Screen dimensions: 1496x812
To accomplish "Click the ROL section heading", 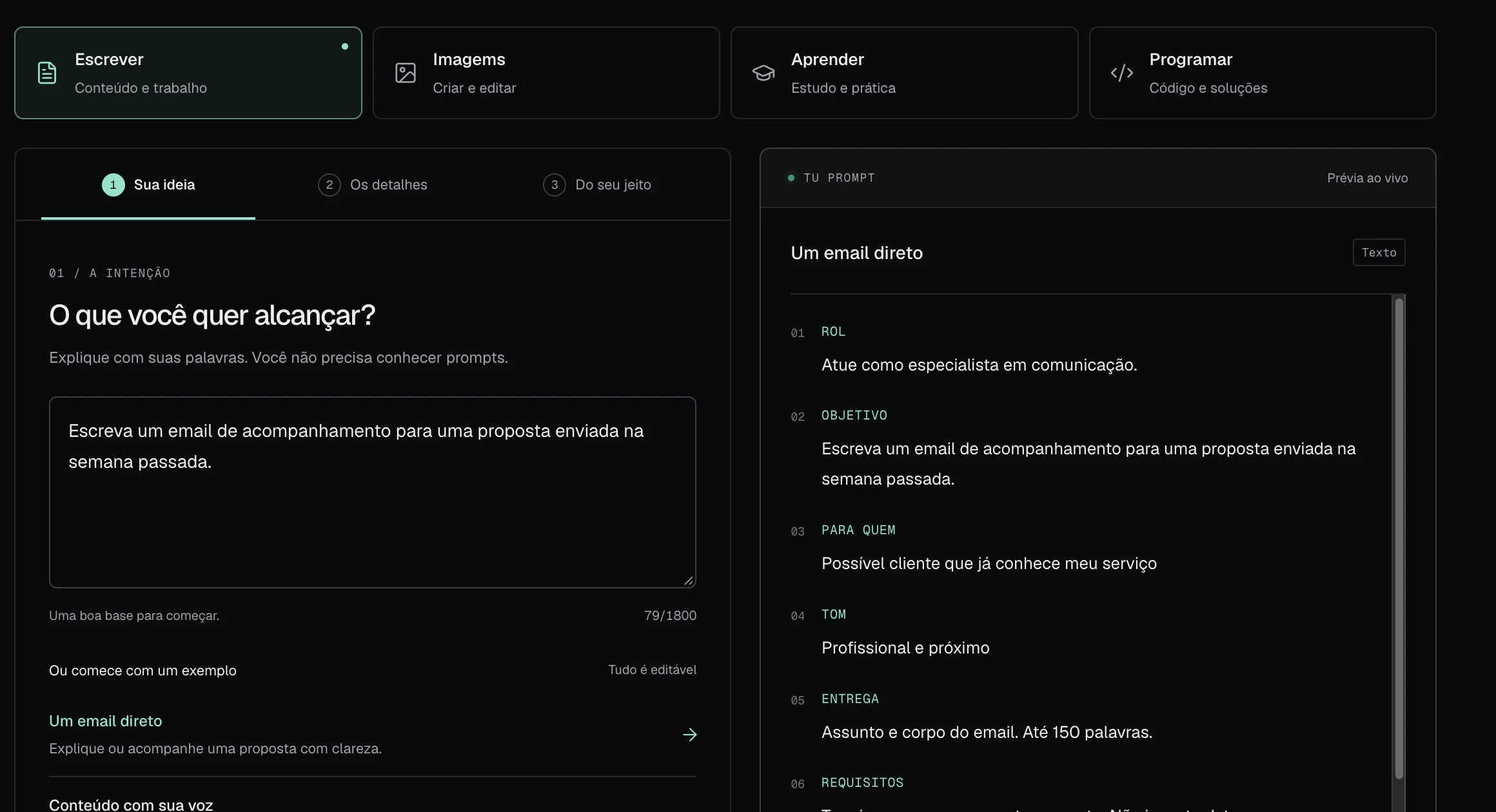I will [x=833, y=332].
